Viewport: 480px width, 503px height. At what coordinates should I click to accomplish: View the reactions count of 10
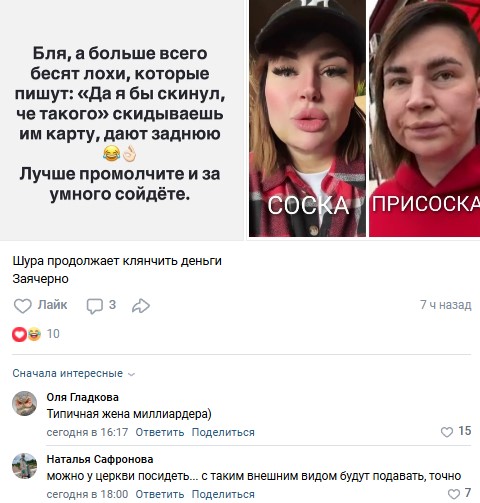(x=53, y=334)
